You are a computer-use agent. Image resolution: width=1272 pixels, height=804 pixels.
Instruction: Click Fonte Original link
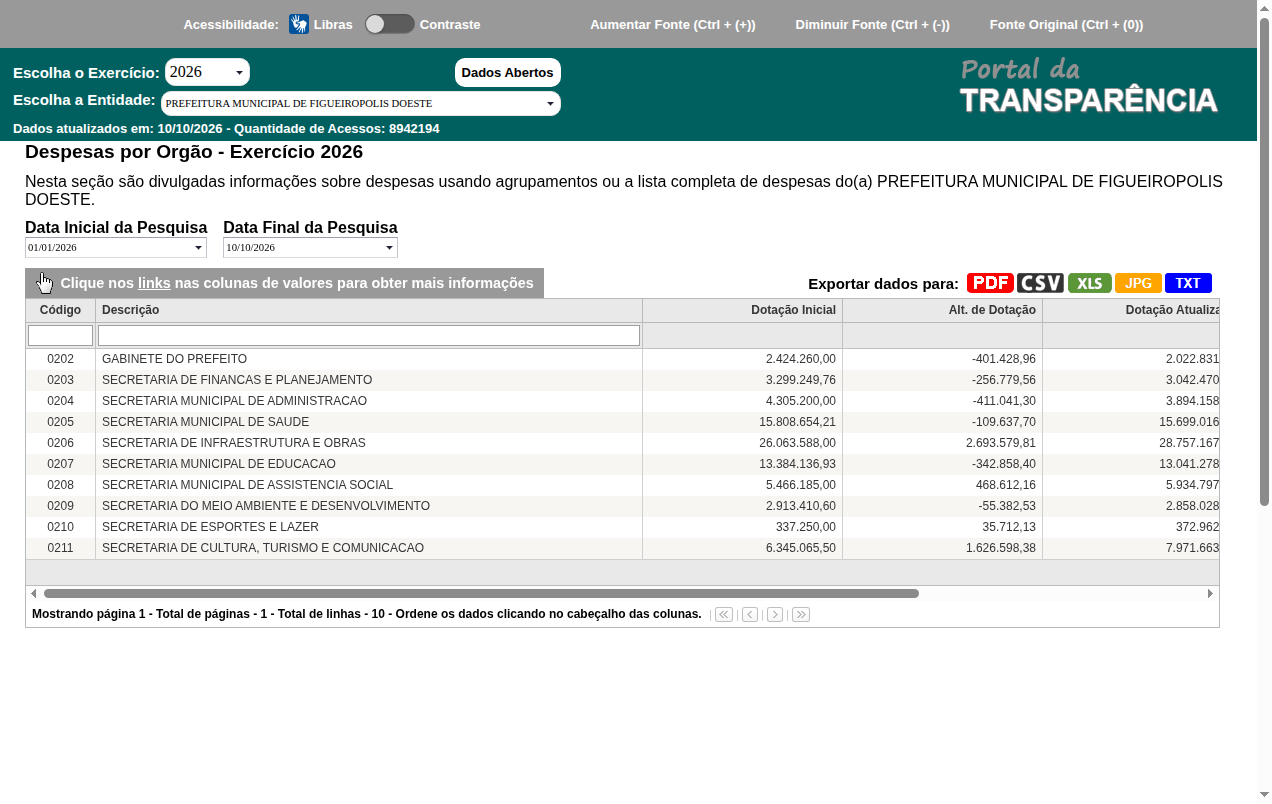[1066, 24]
